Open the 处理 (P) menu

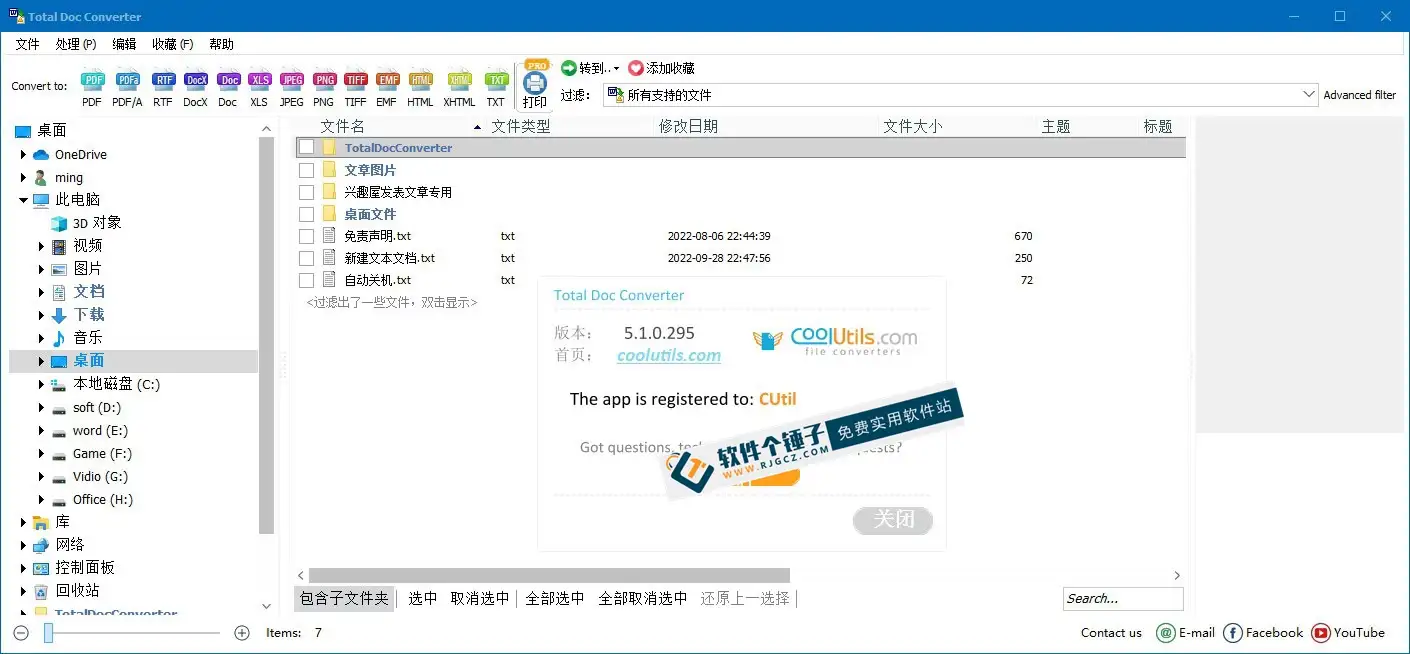coord(76,44)
